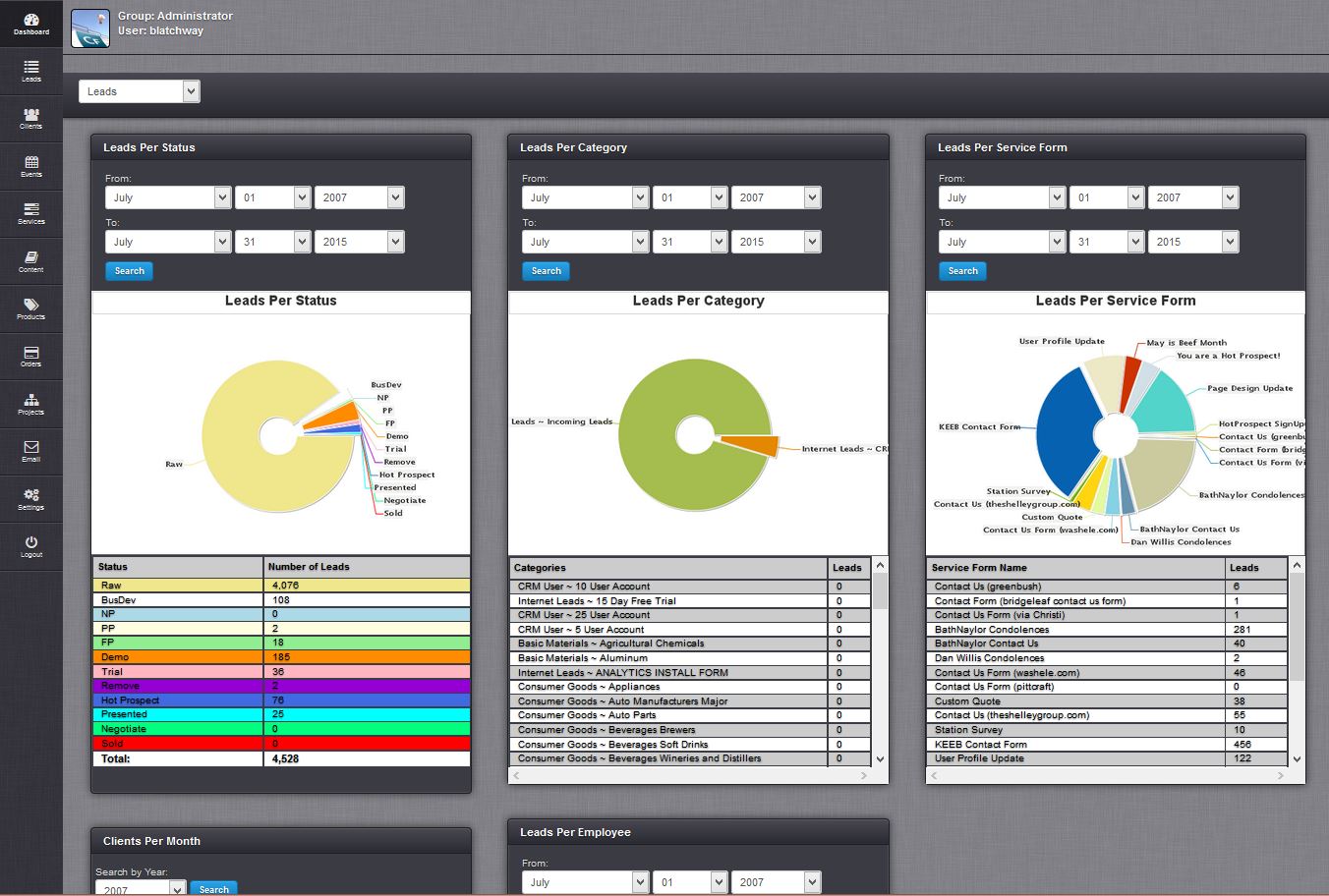Open To month dropdown in Leads Per Status
1329x896 pixels.
click(168, 242)
